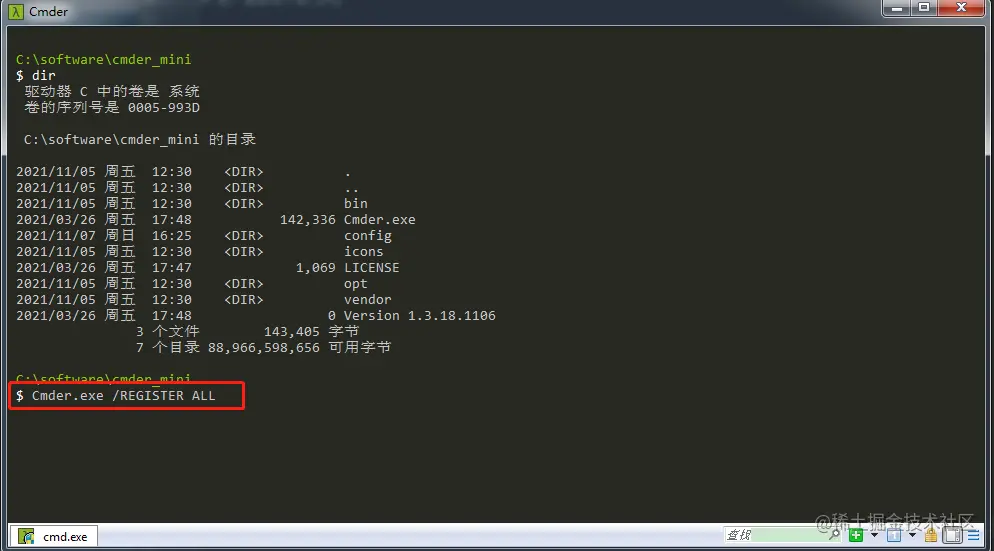Click the search magnifier icon
994x551 pixels.
pos(834,535)
